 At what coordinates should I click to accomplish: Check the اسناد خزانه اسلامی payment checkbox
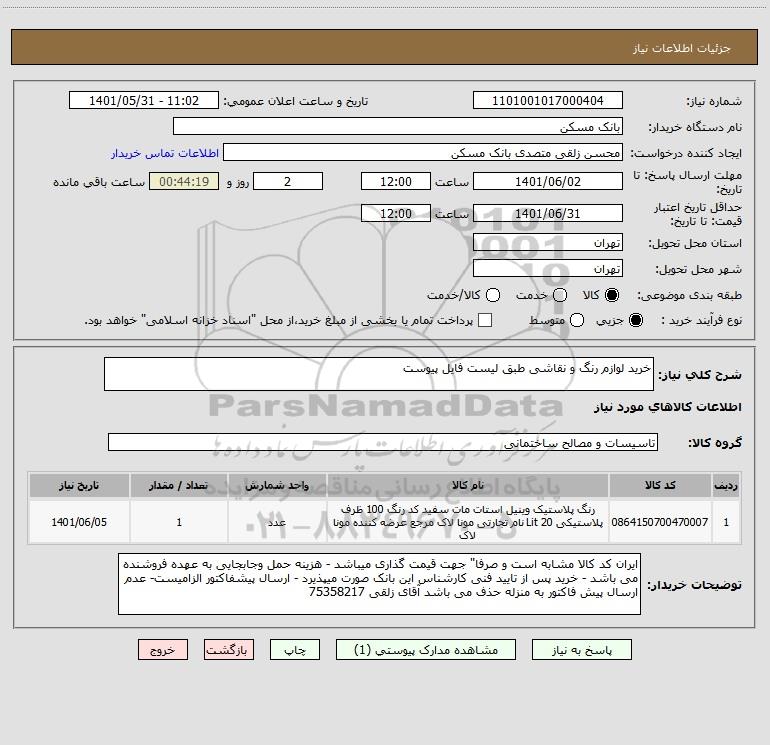(x=485, y=320)
